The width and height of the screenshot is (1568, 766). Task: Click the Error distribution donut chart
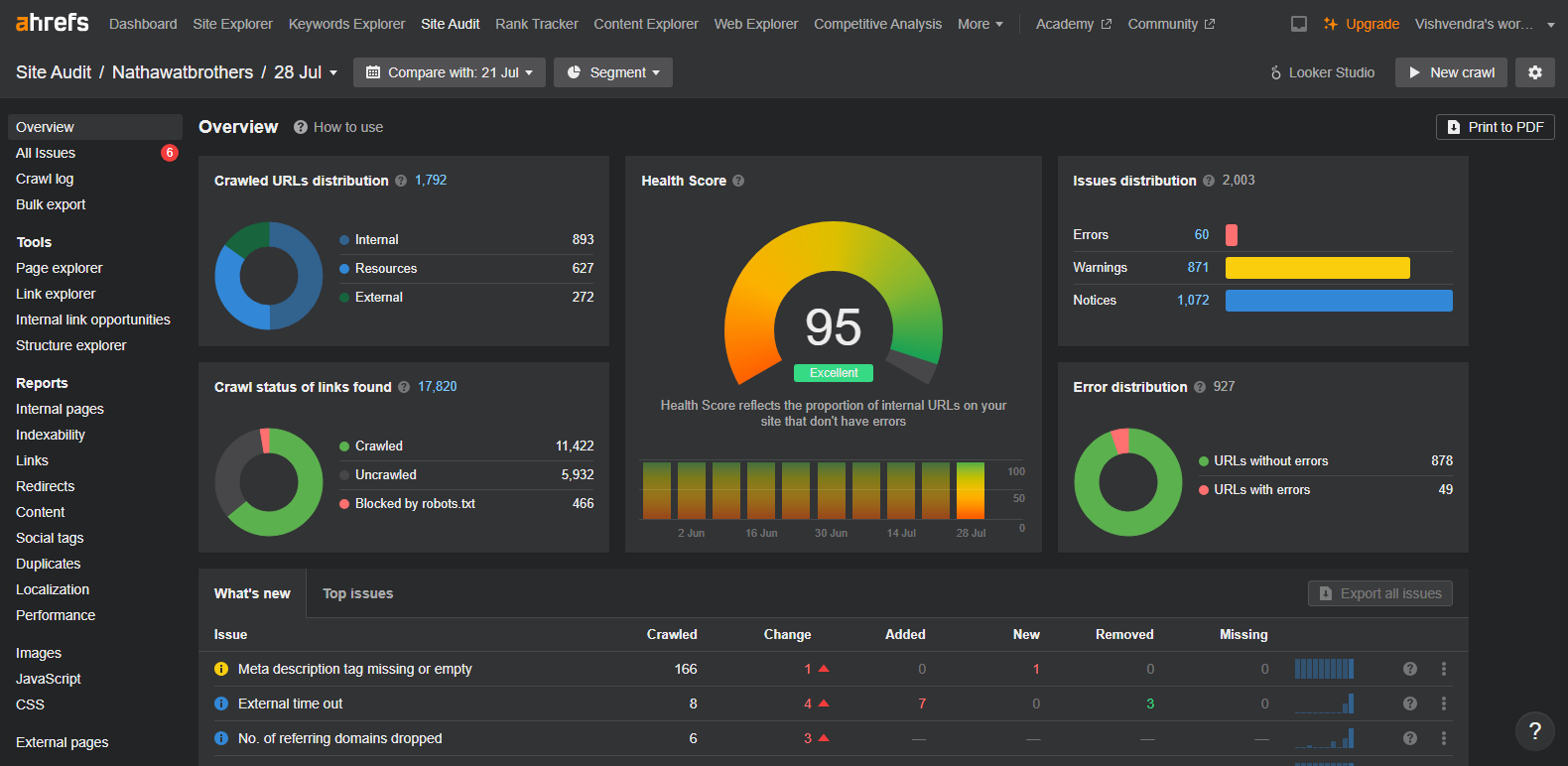(x=1128, y=482)
